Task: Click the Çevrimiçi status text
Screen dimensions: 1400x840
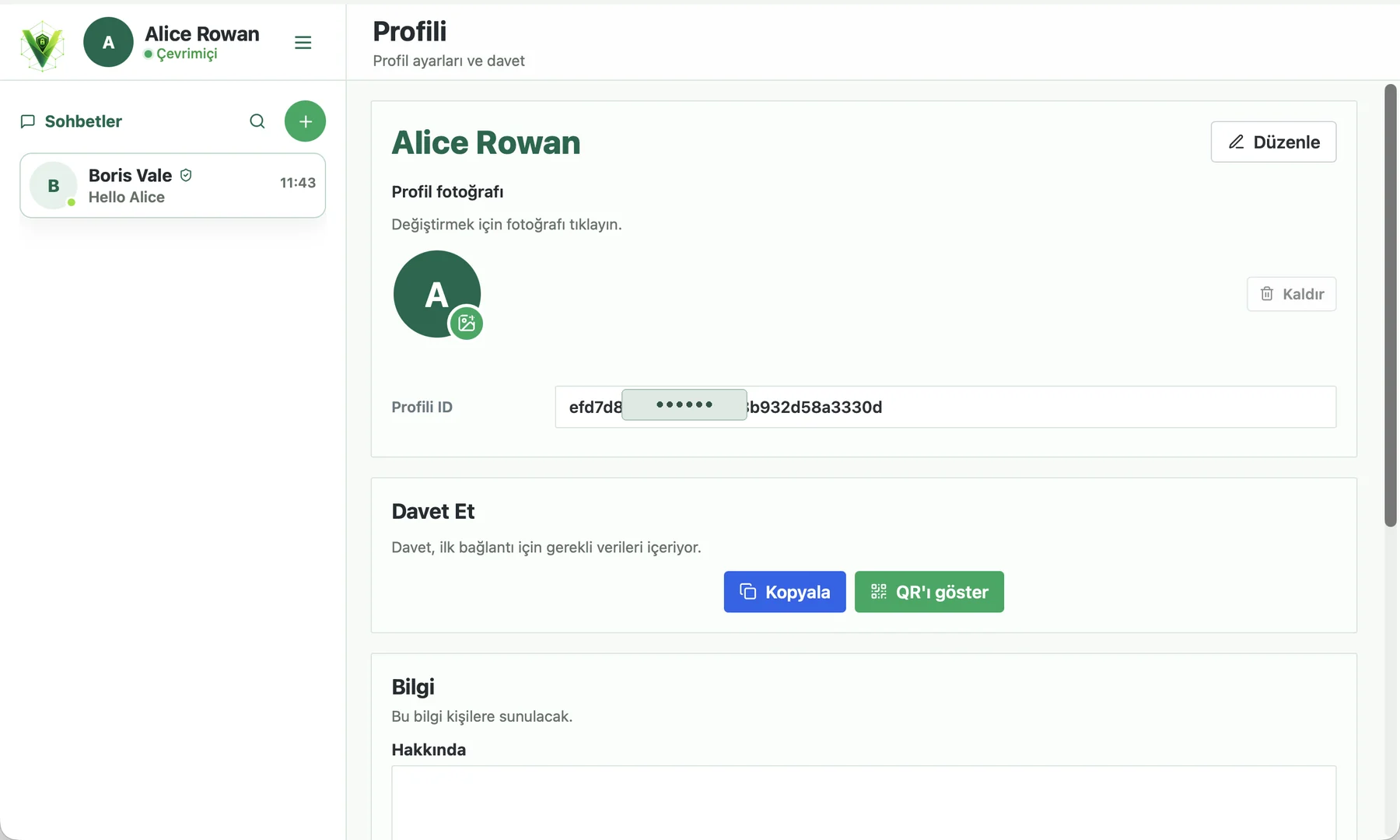Action: tap(187, 54)
